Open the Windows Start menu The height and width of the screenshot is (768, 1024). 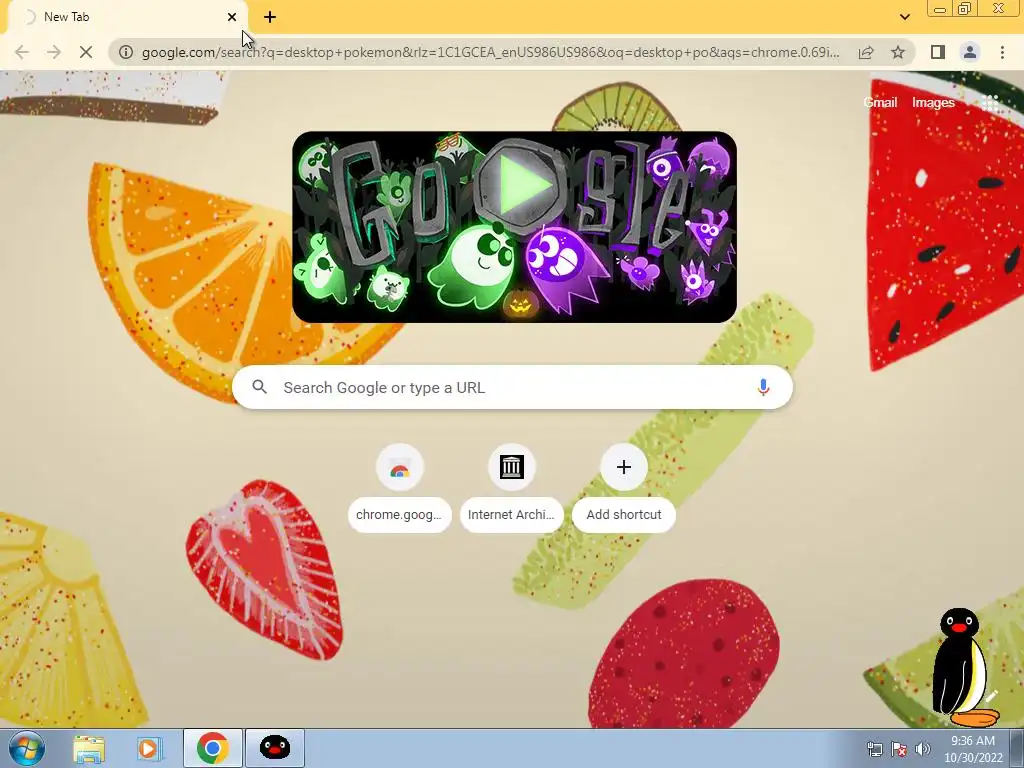27,748
